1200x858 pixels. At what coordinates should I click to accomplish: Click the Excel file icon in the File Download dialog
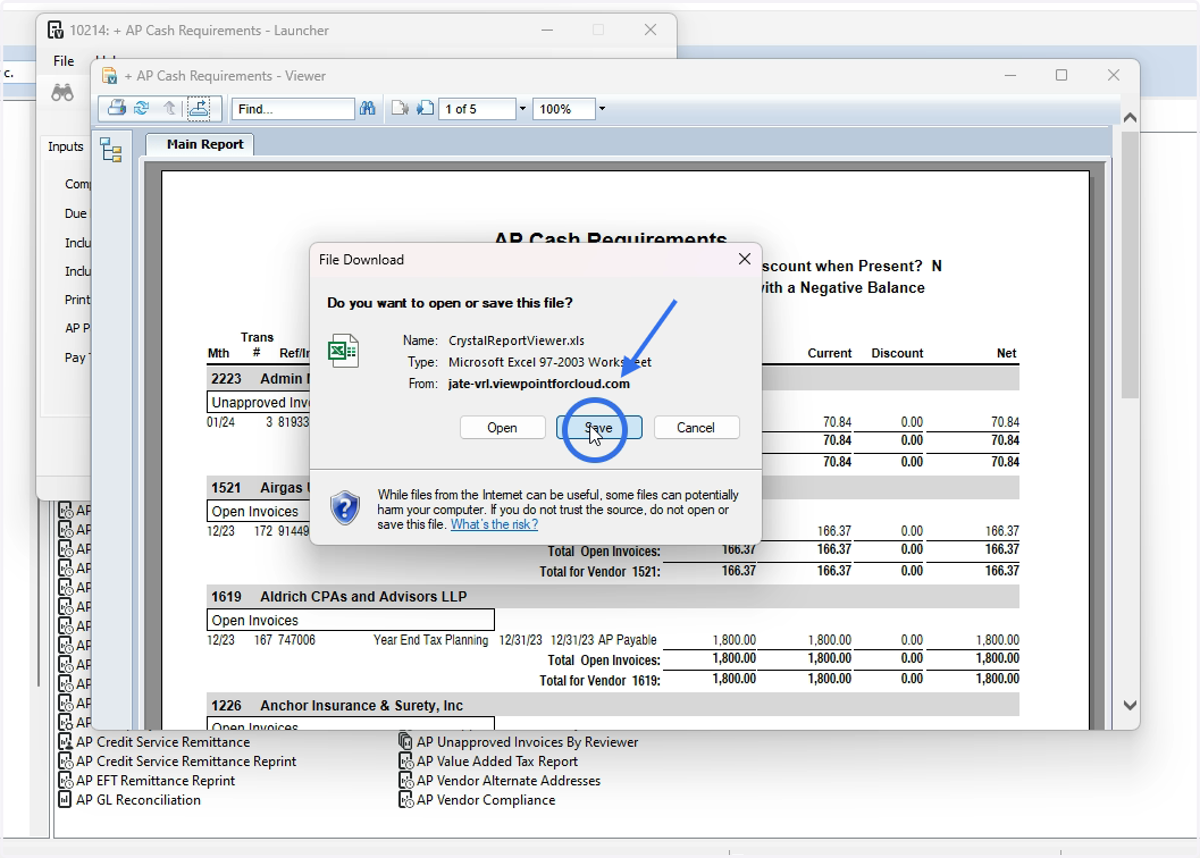(x=344, y=351)
